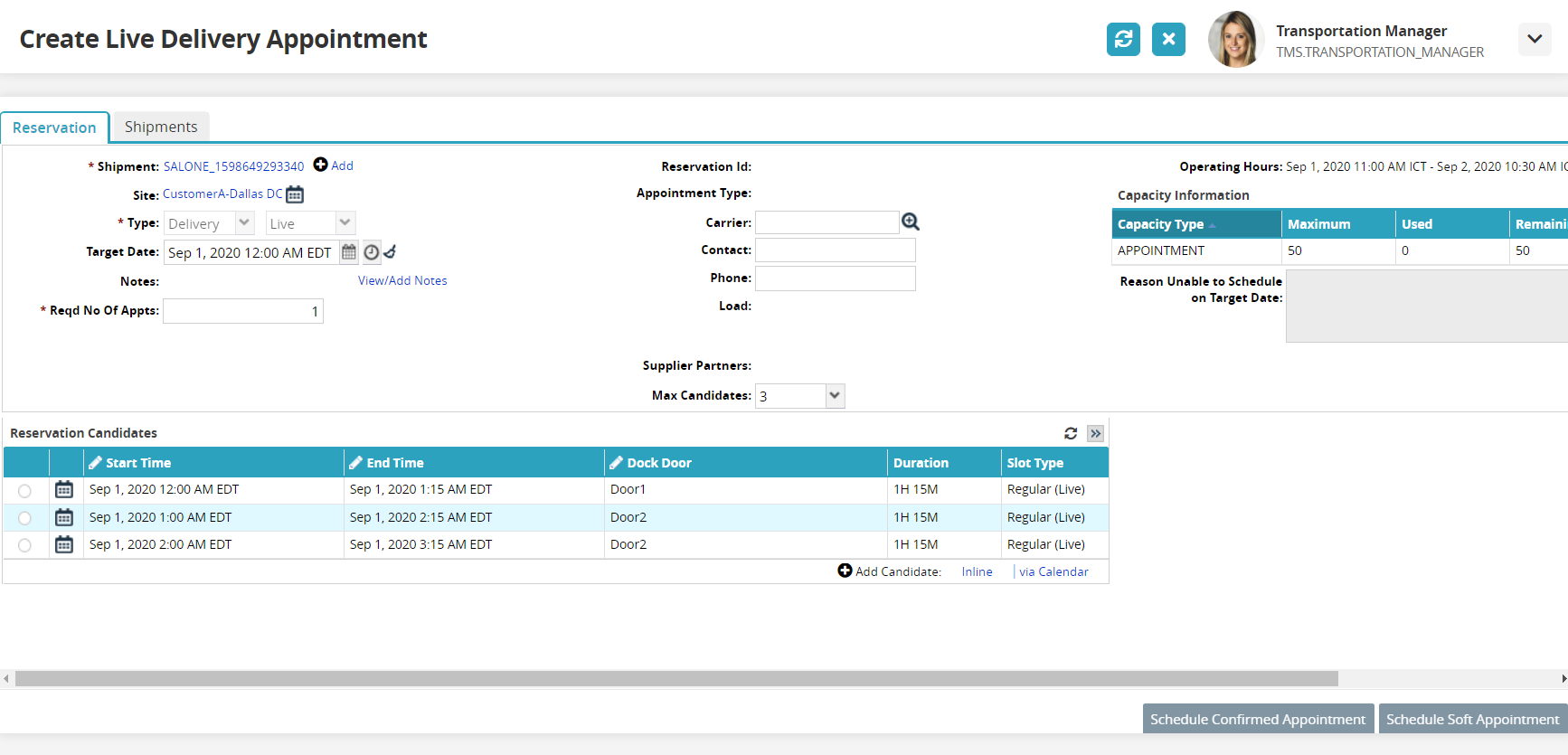
Task: Click the refresh icon in the page header
Action: tap(1123, 39)
